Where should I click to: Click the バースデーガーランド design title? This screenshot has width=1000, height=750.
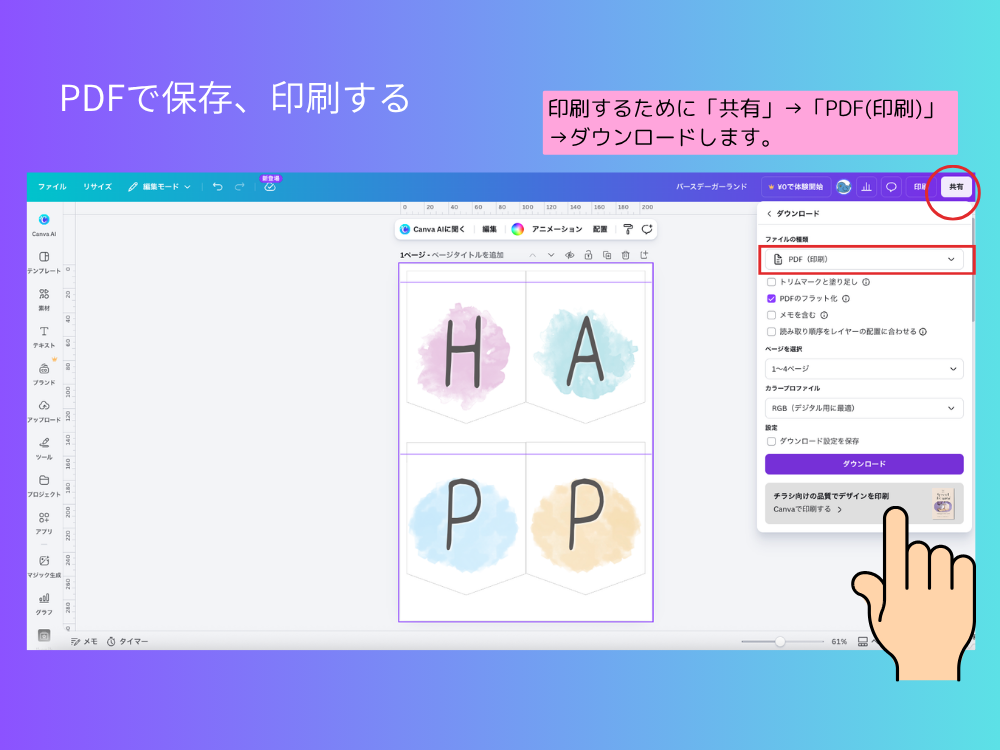point(711,187)
